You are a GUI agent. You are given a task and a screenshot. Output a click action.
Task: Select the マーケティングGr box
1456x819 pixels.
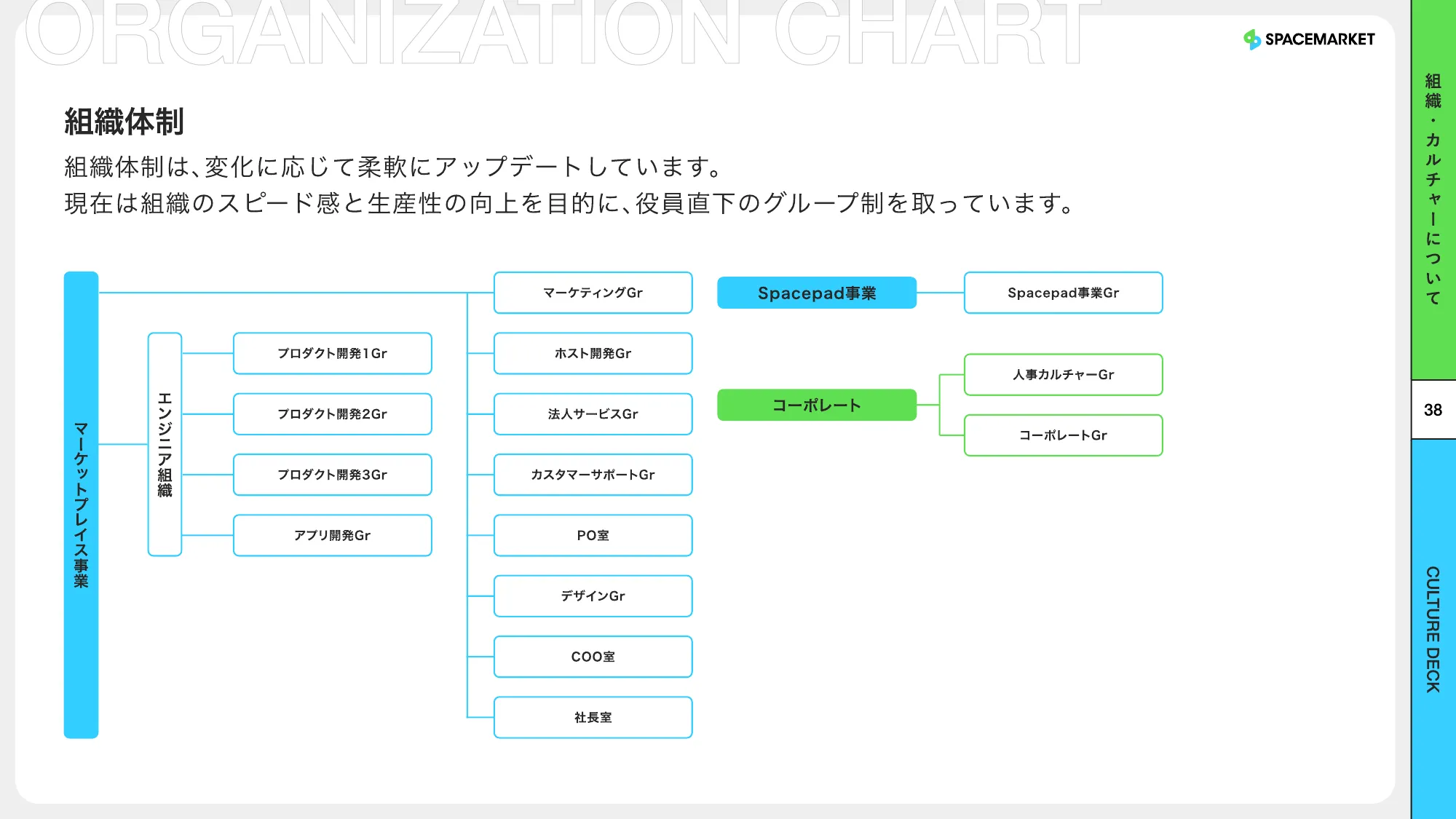593,293
